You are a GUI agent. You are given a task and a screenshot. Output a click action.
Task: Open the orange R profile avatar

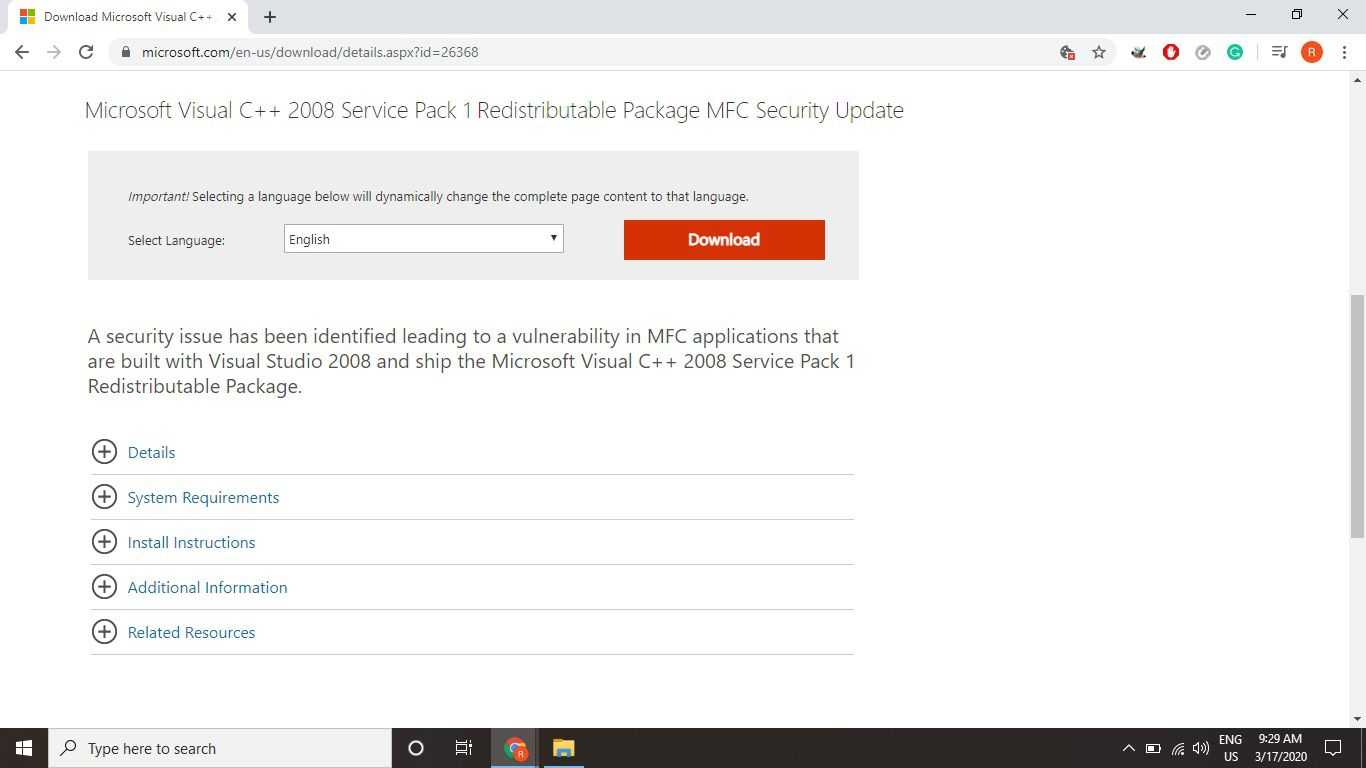click(1312, 52)
